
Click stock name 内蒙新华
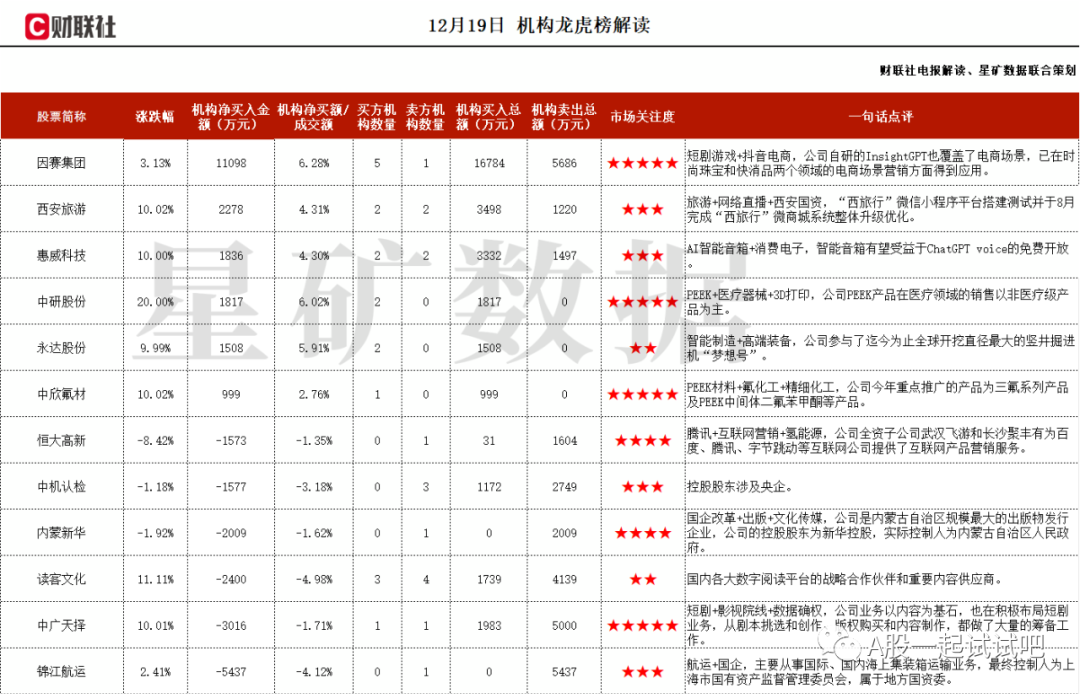click(x=61, y=533)
